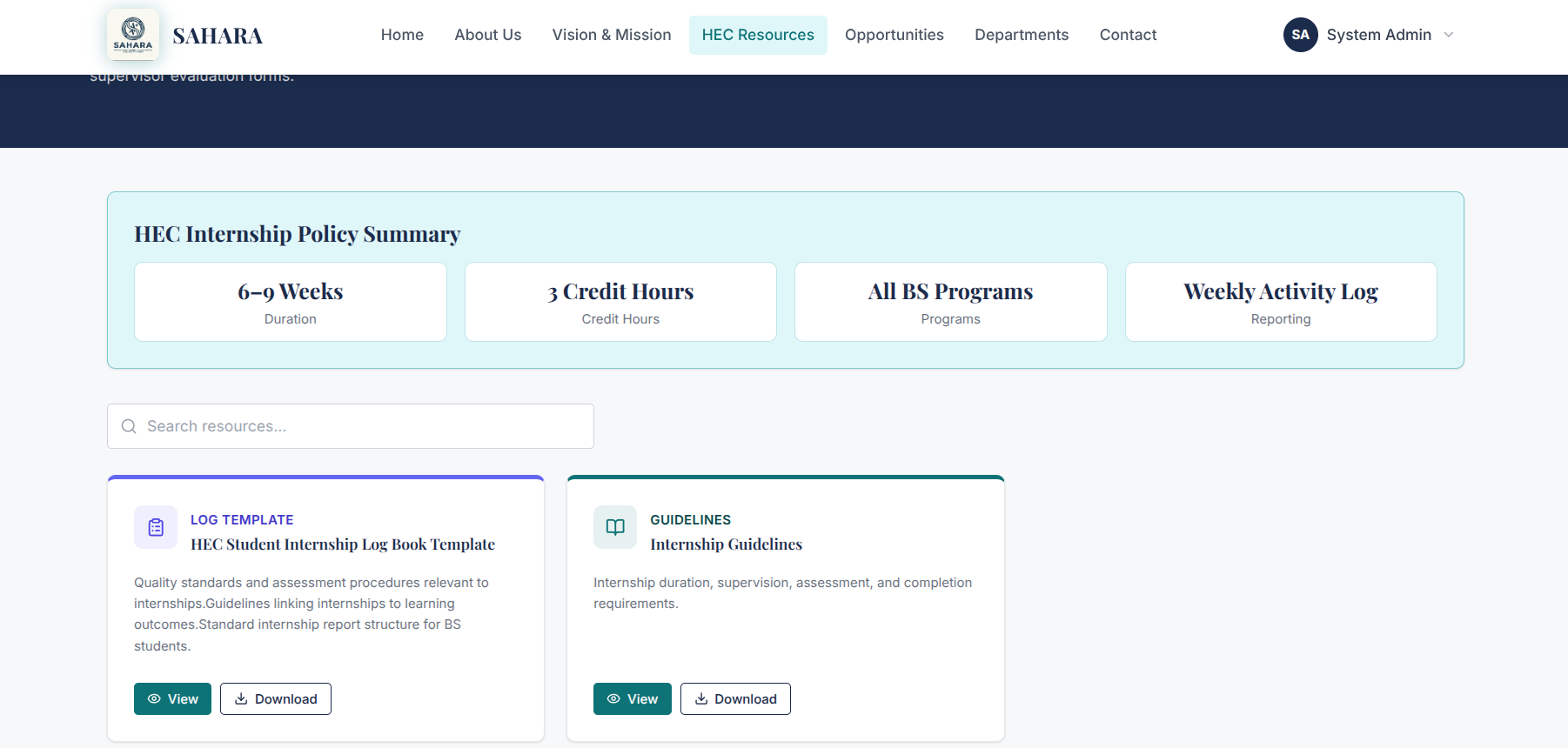Image resolution: width=1568 pixels, height=748 pixels.
Task: Expand the System Admin dropdown chevron
Action: point(1449,35)
